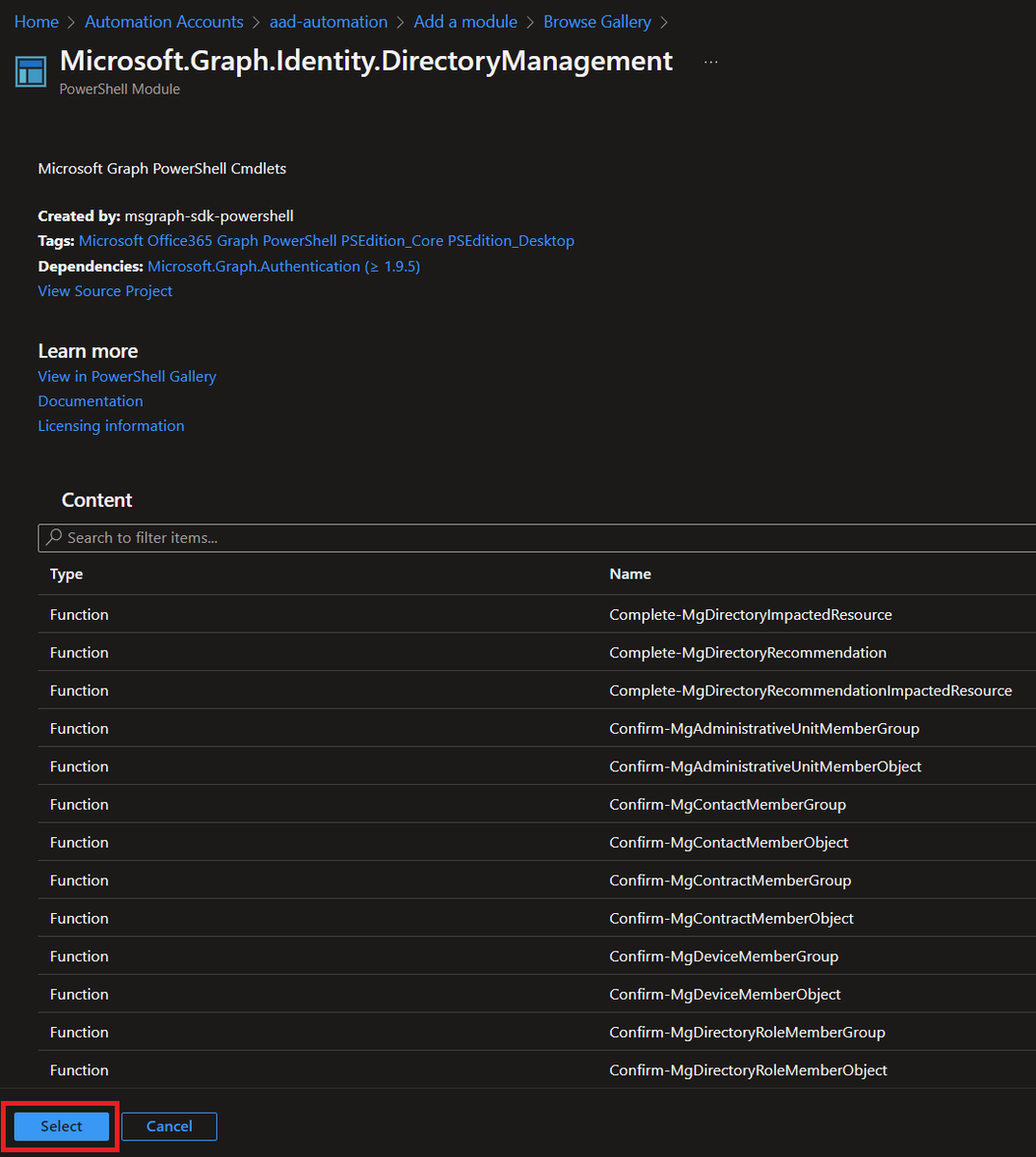The width and height of the screenshot is (1036, 1157).
Task: Select Confirm-MgContractMemberGroup row
Action: 537,880
